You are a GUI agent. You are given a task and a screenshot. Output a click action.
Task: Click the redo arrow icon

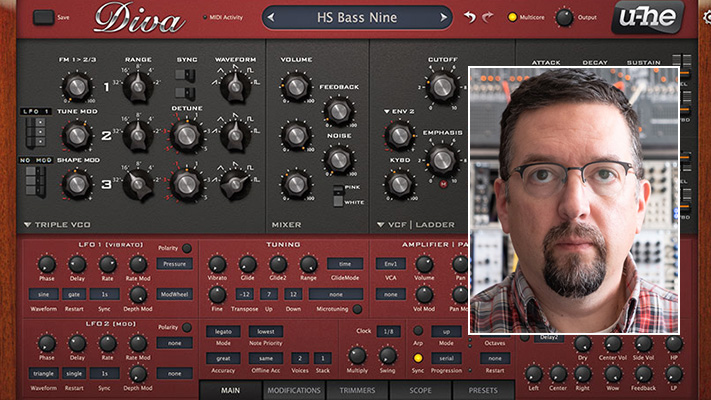pos(488,17)
